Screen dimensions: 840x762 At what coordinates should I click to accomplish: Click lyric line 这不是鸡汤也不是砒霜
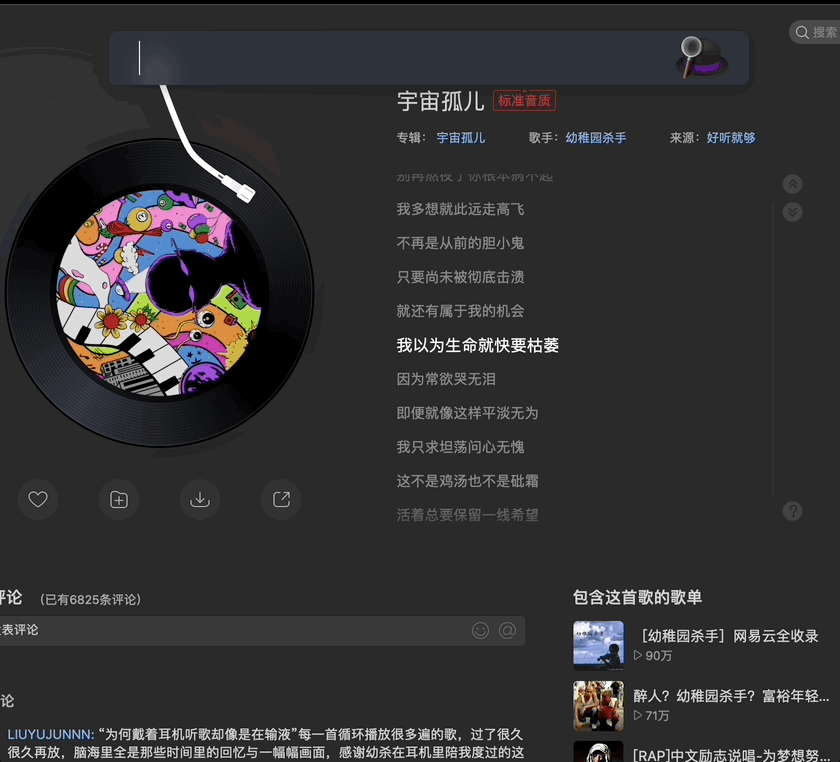point(467,481)
